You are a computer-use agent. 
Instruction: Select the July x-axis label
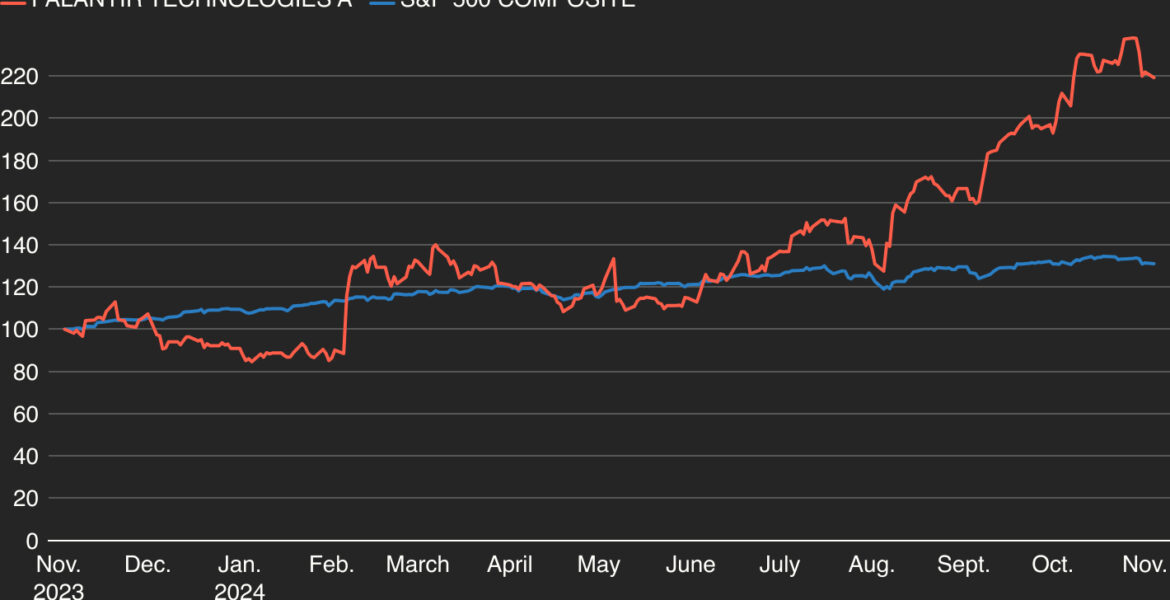[x=779, y=565]
